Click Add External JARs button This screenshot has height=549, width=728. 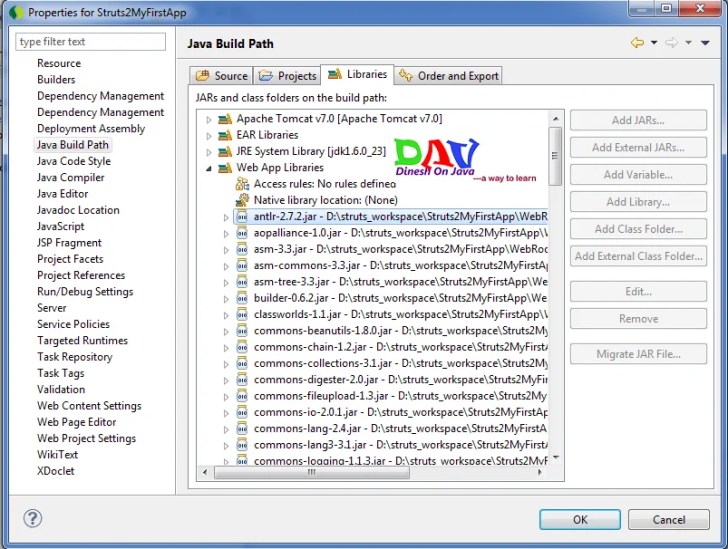click(638, 148)
